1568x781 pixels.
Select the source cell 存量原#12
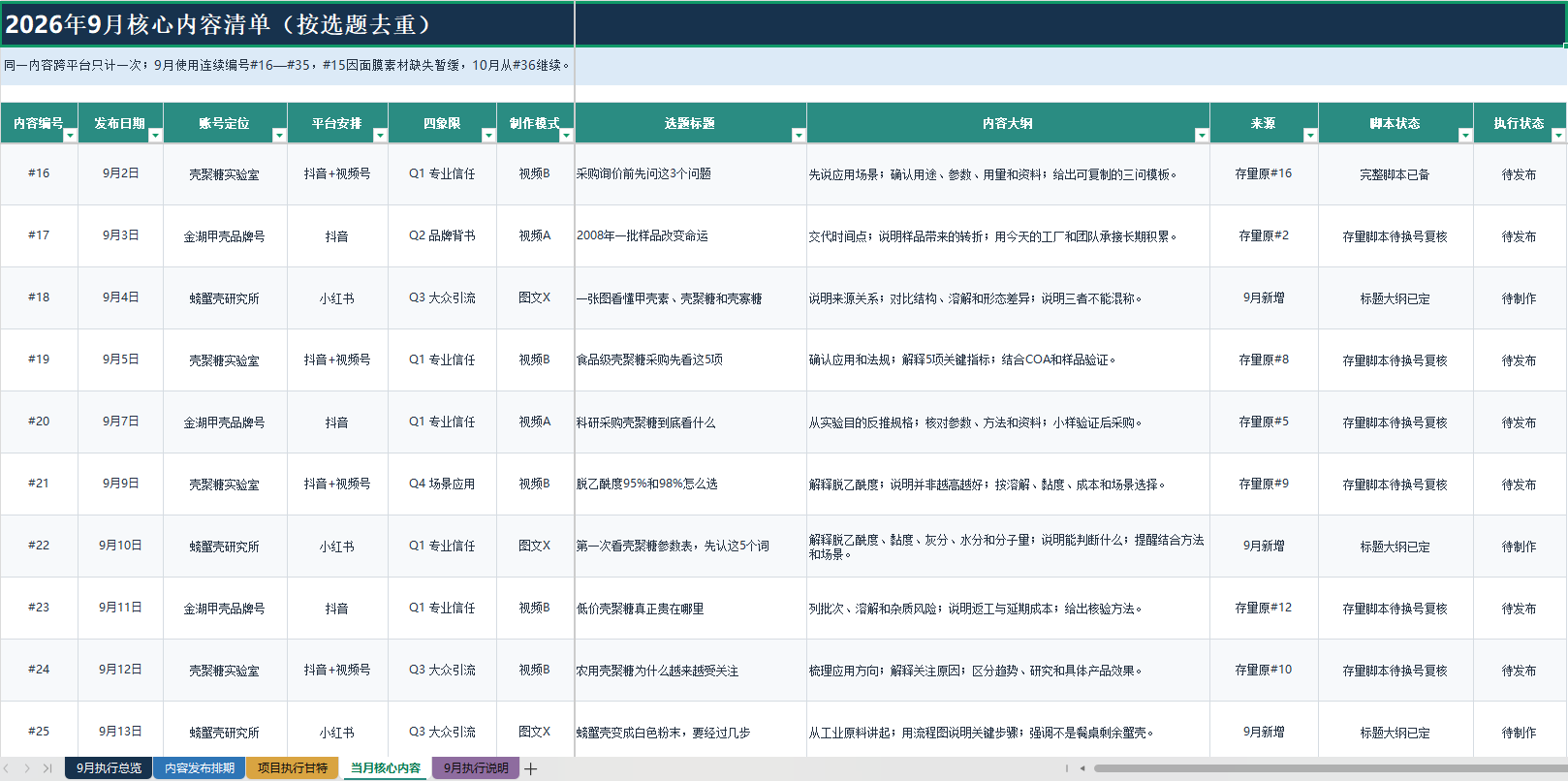1264,608
